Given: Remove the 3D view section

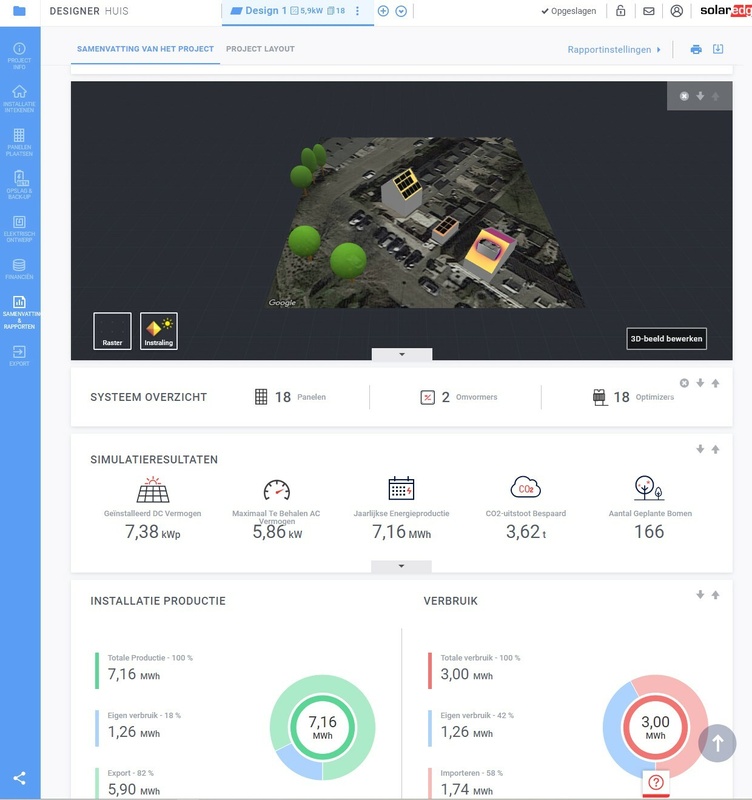Looking at the screenshot, I should [x=684, y=96].
